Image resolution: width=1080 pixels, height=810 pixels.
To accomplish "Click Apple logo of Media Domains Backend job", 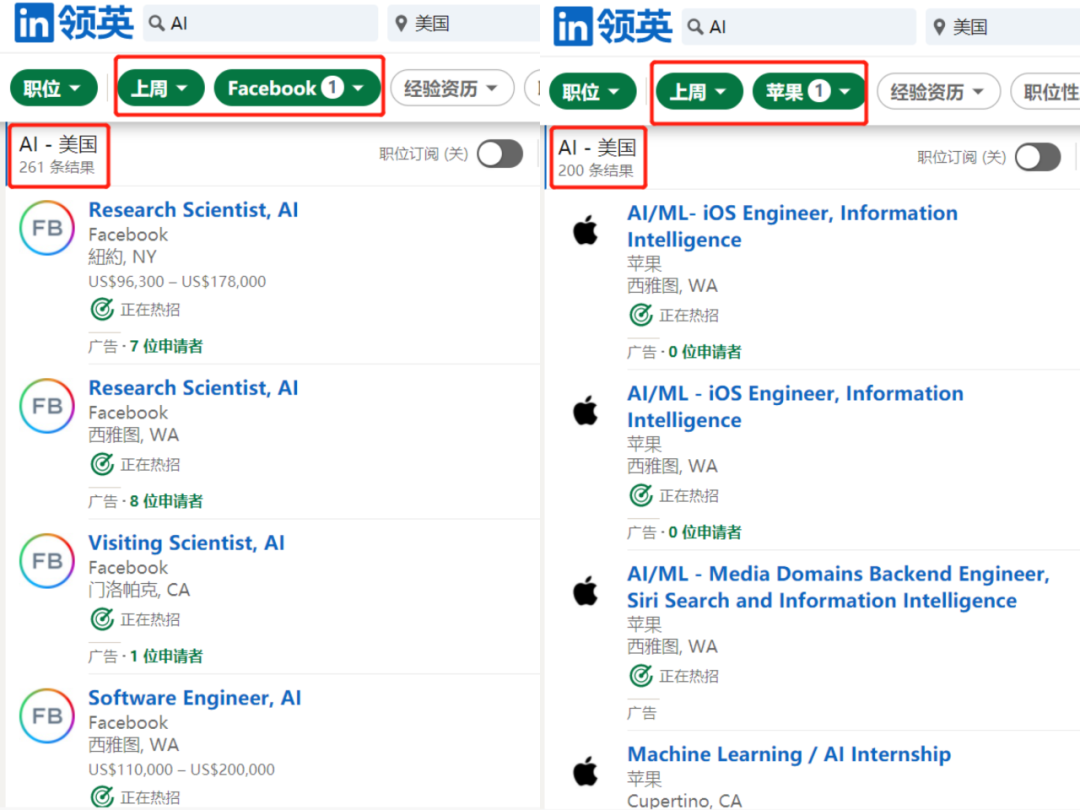I will 585,591.
